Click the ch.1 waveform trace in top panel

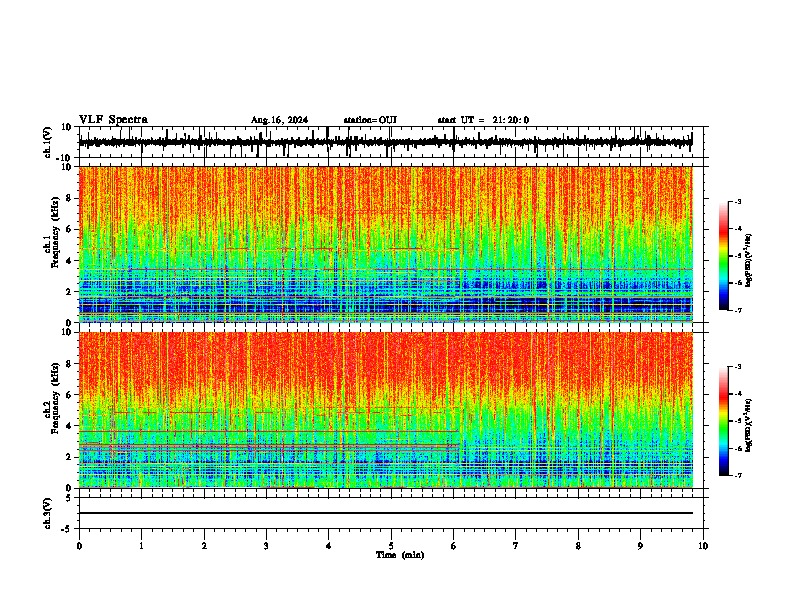tap(385, 142)
